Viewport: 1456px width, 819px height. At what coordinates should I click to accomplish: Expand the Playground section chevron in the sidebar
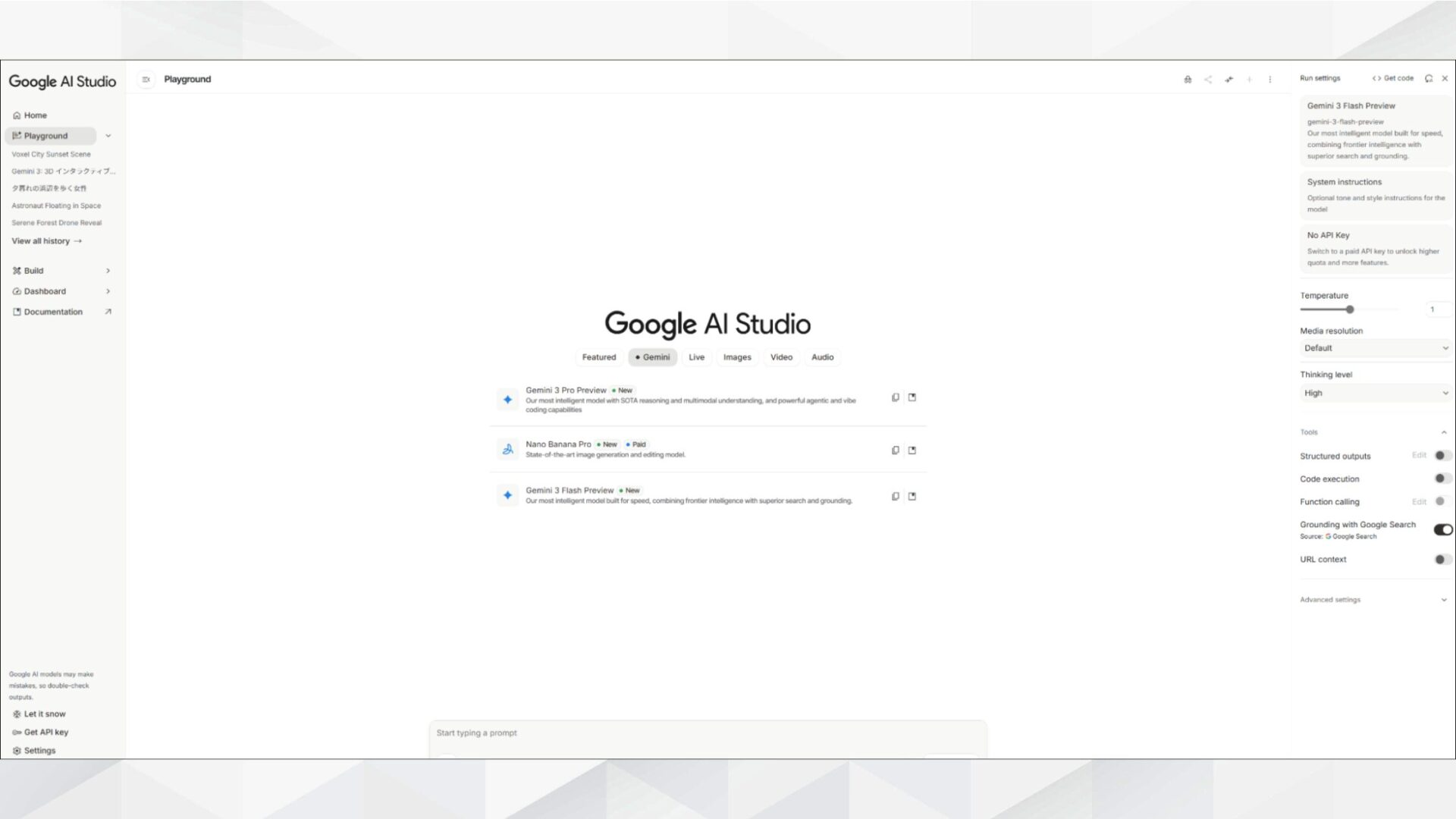[x=108, y=136]
